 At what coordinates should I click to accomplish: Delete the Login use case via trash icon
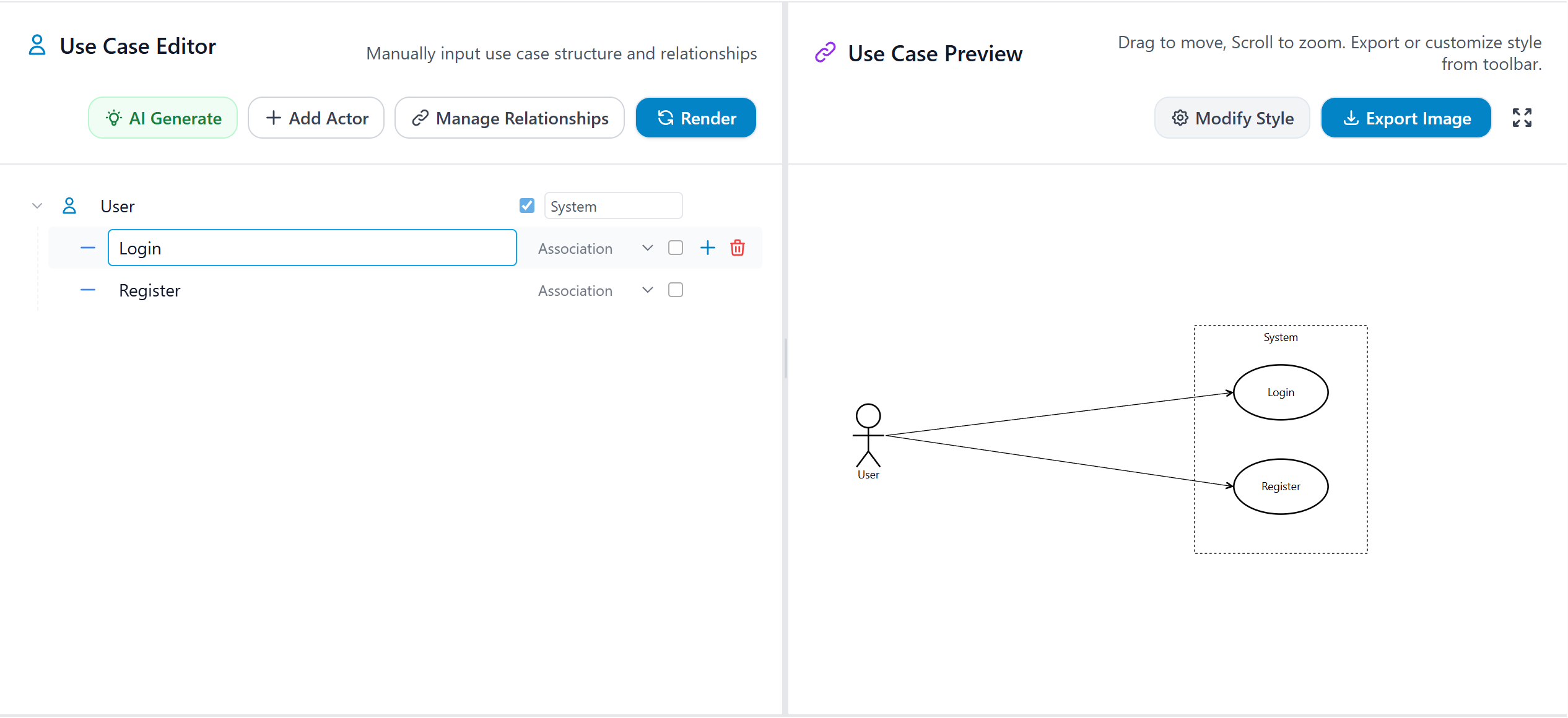[737, 248]
